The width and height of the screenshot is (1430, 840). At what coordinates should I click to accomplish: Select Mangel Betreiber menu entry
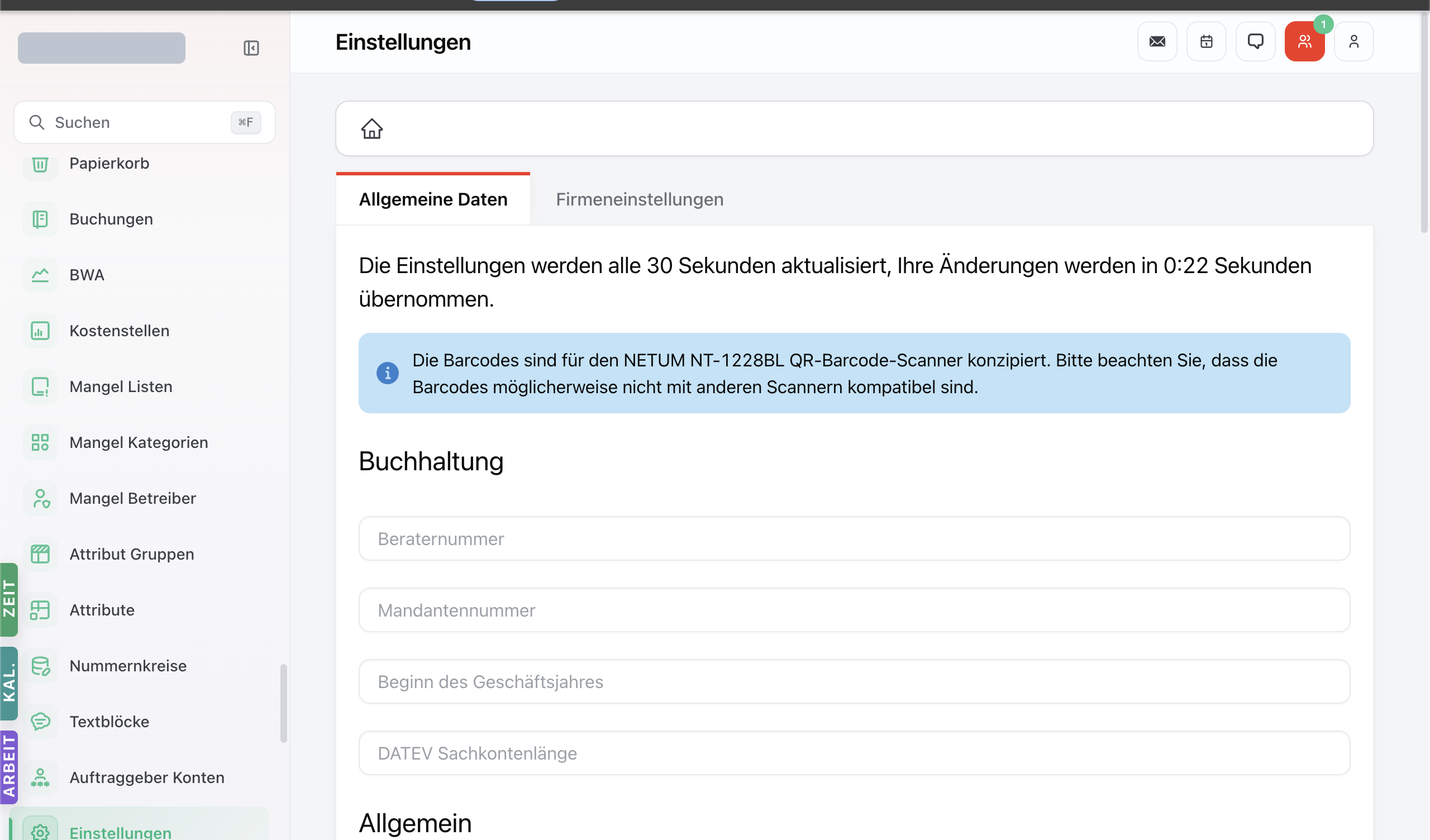[x=140, y=498]
